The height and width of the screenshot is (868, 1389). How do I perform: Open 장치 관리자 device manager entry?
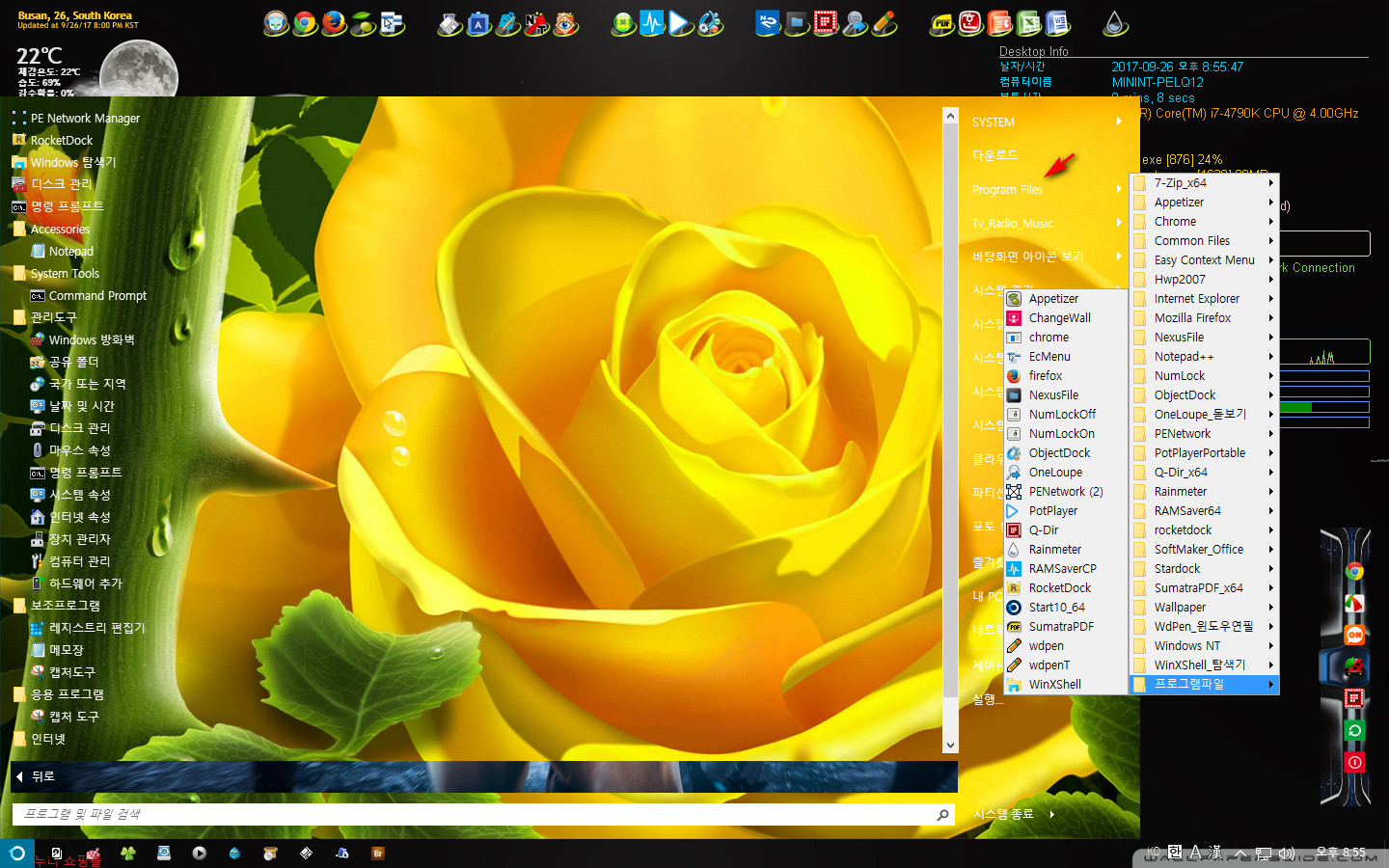[x=79, y=539]
